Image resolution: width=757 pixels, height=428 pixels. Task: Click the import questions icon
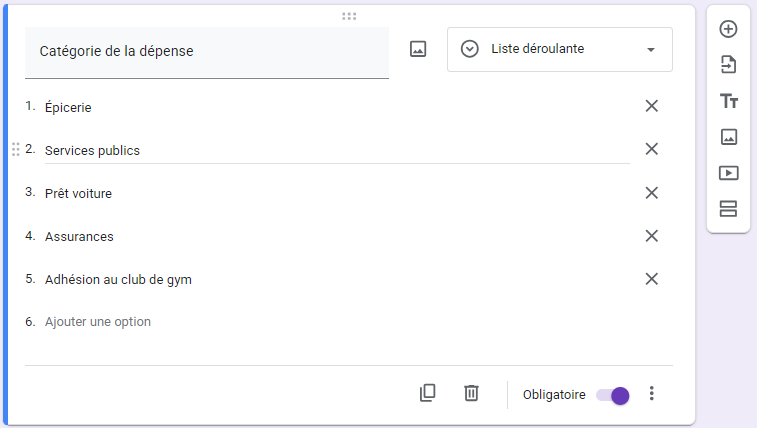pyautogui.click(x=728, y=65)
